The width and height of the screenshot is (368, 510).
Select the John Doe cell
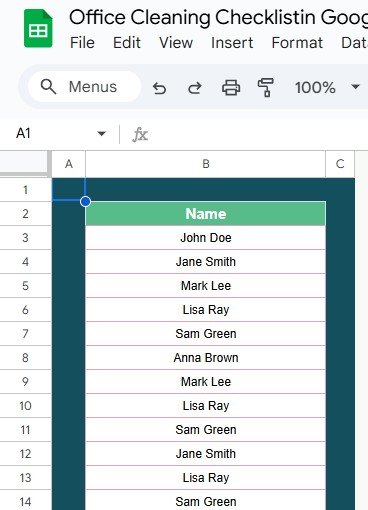coord(206,238)
